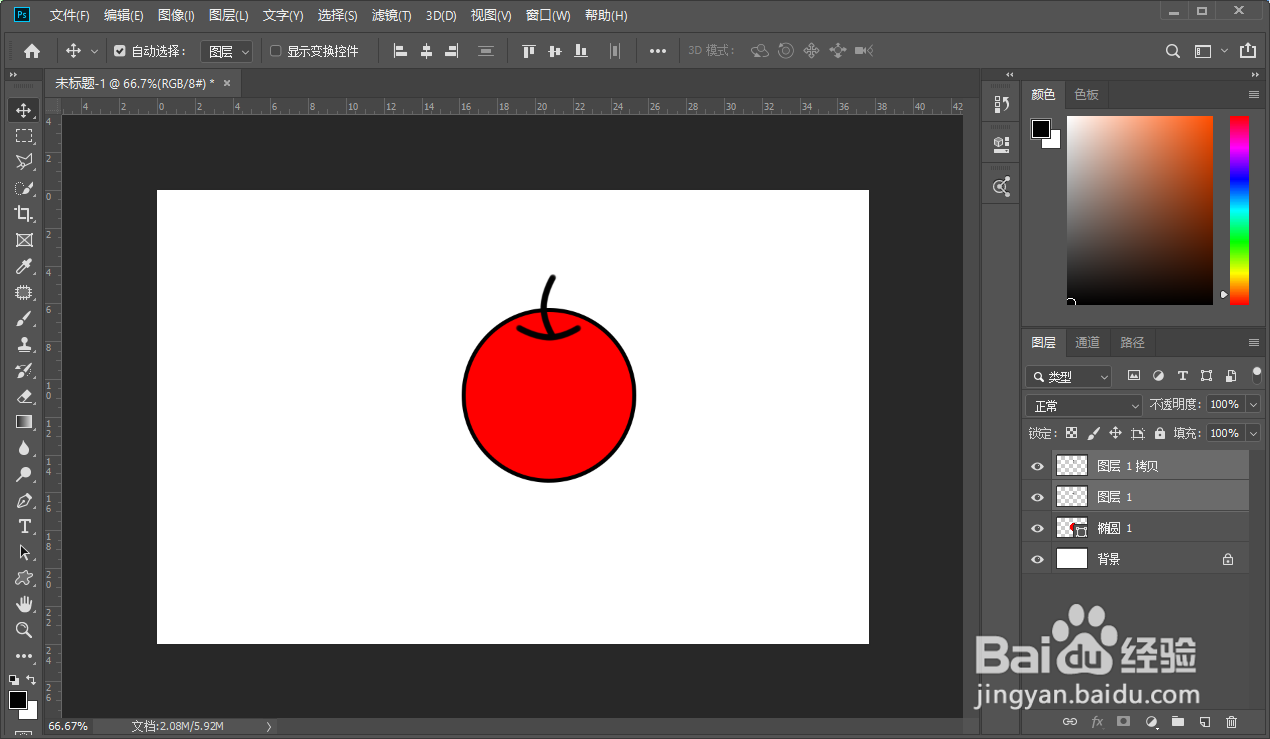Hide the 图层 1 拷贝 layer
The image size is (1270, 739).
pos(1037,466)
